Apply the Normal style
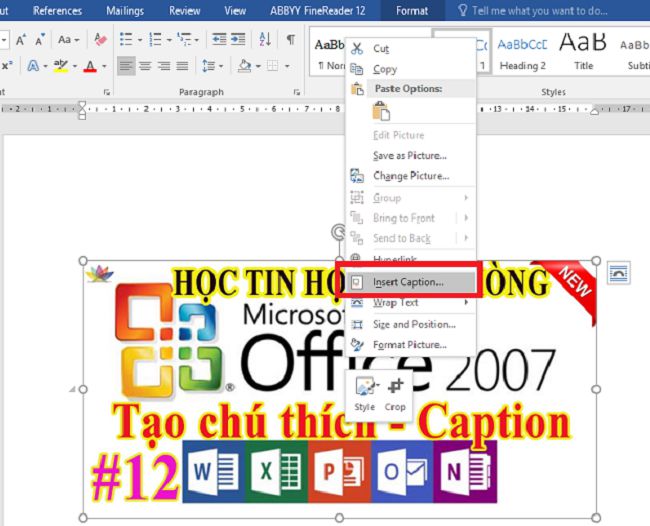This screenshot has height=526, width=650. (330, 52)
